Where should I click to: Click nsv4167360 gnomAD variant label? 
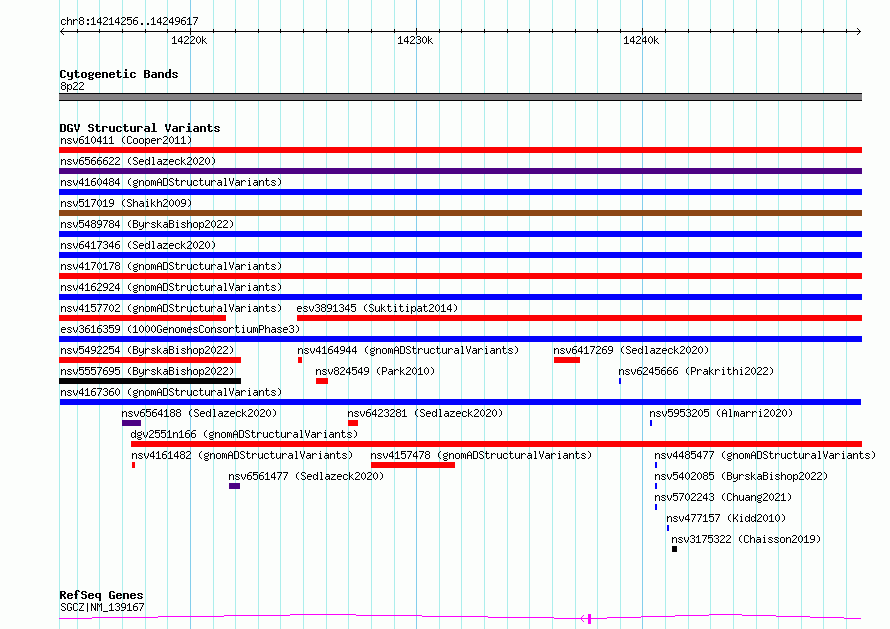click(171, 392)
